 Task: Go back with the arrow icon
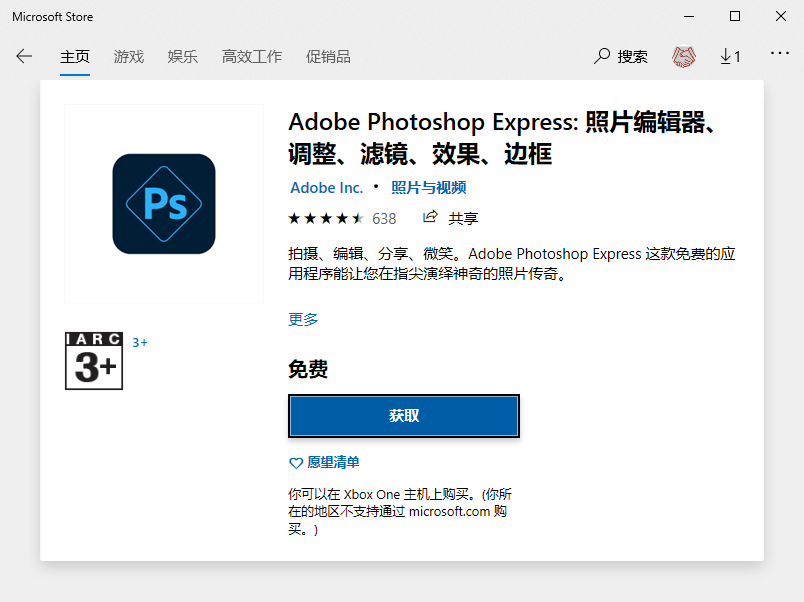click(x=24, y=56)
